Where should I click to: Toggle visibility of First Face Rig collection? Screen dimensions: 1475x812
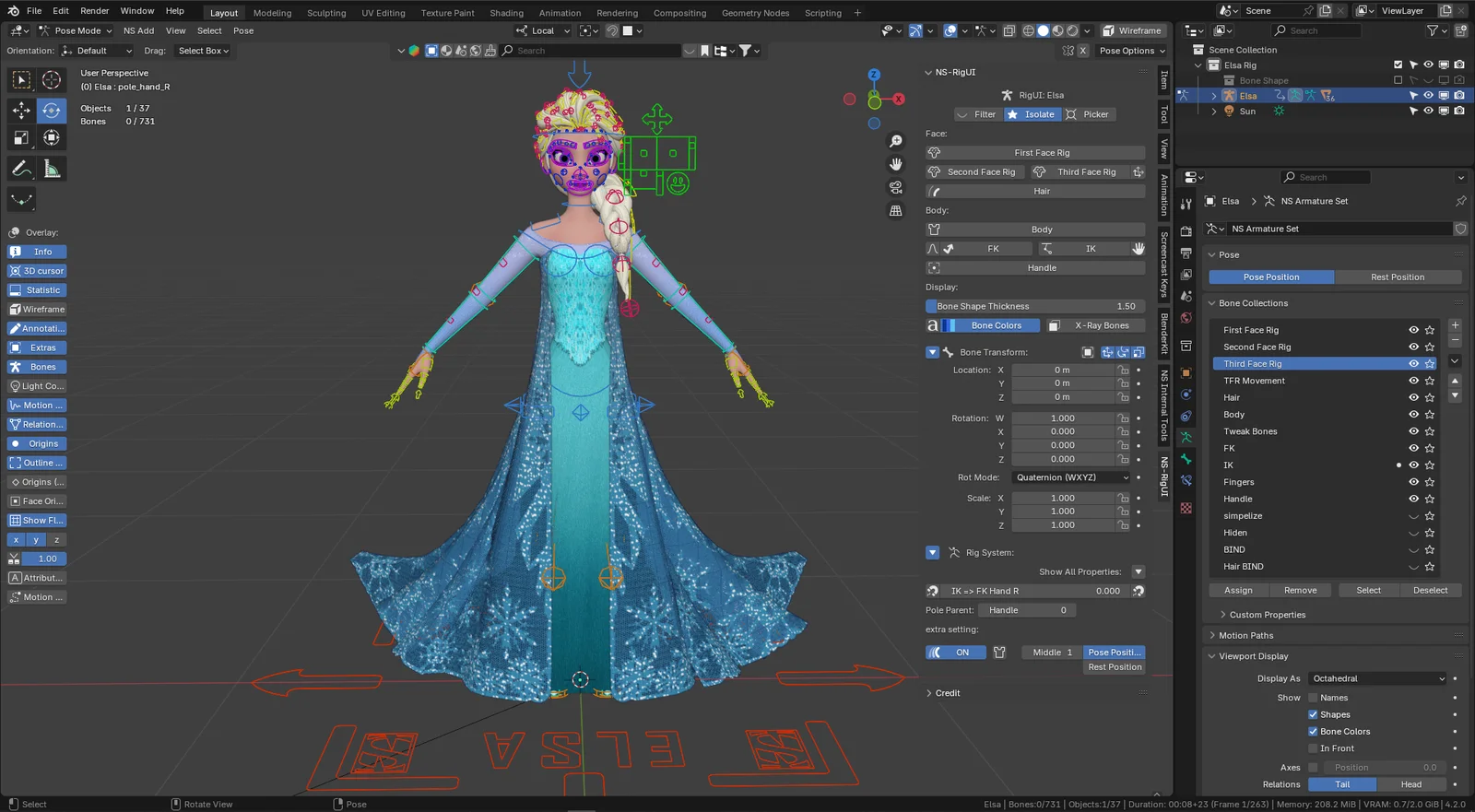point(1413,330)
